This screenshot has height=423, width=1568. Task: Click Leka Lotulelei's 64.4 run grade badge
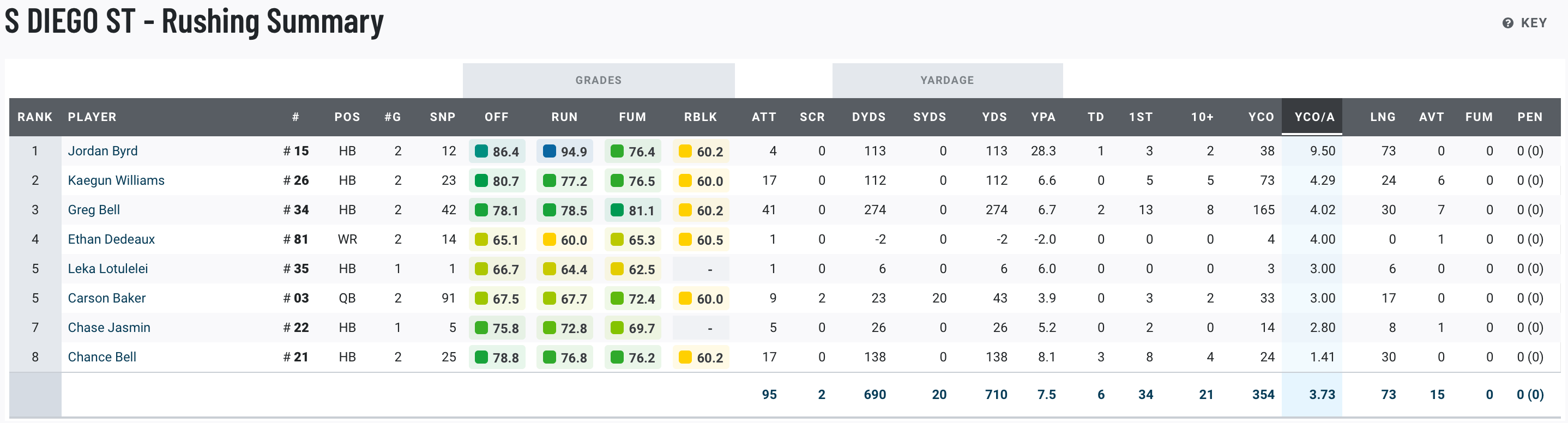point(565,269)
